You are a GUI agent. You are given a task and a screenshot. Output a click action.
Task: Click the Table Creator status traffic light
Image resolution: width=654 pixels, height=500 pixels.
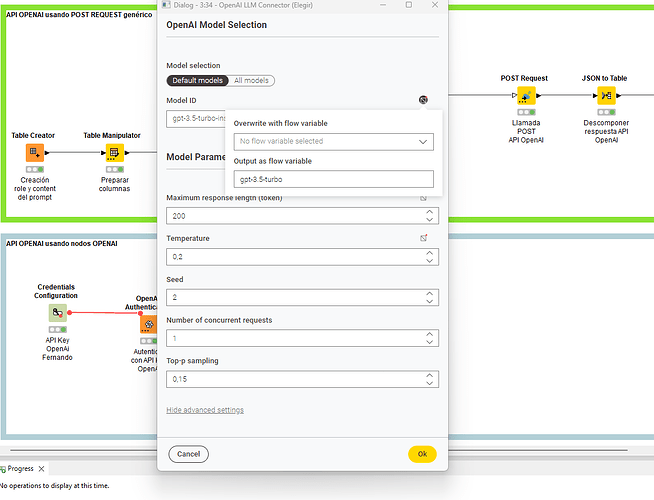[x=35, y=169]
